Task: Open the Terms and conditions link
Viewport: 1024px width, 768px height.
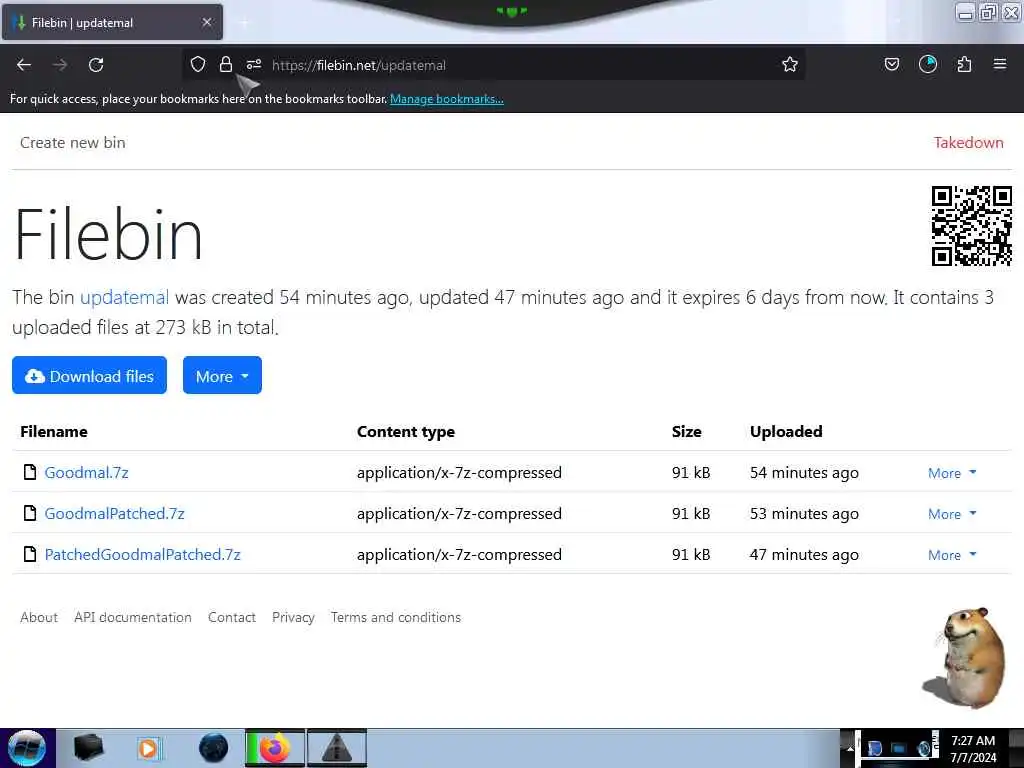Action: 396,617
